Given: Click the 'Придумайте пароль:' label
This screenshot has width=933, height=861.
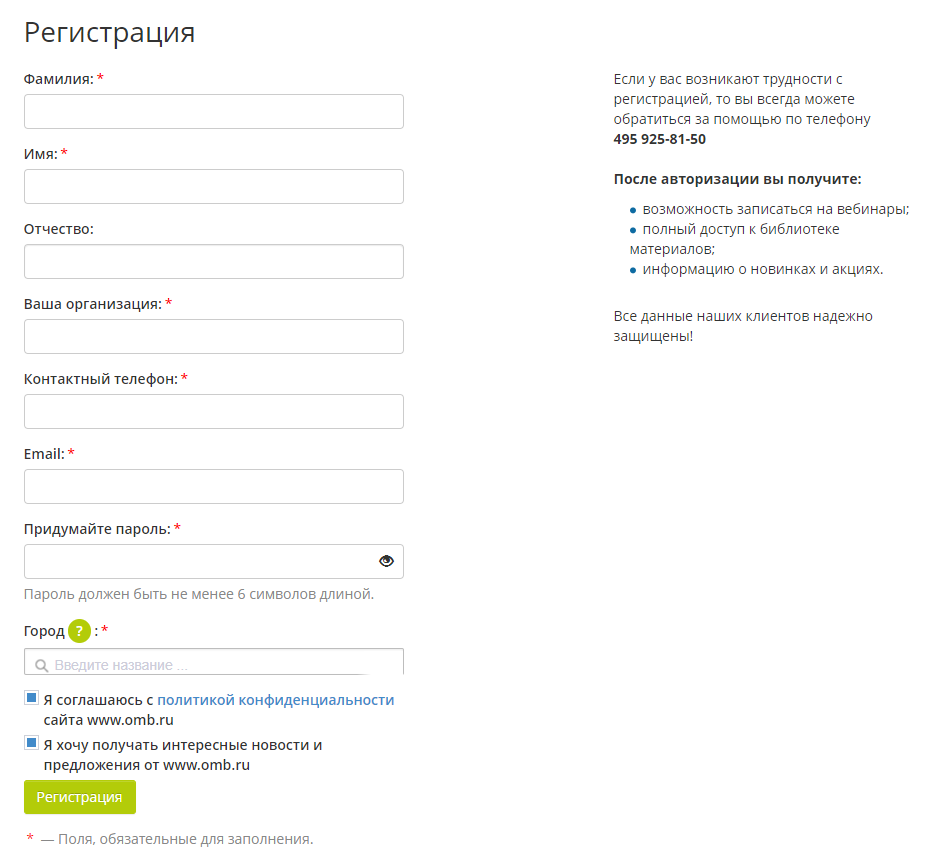Looking at the screenshot, I should click(x=97, y=529).
